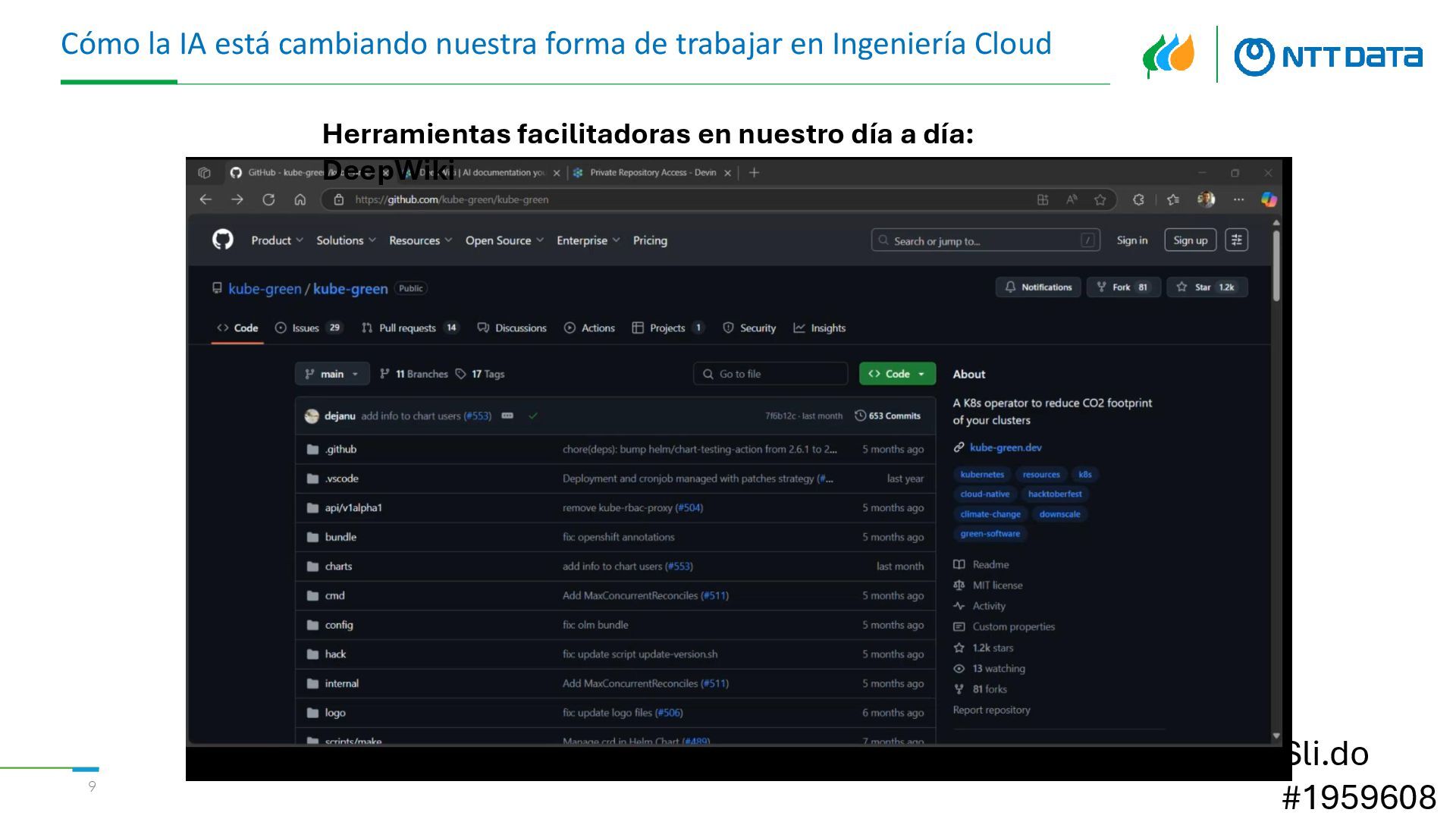Star the kube-green repository
The height and width of the screenshot is (819, 1456).
click(1207, 287)
